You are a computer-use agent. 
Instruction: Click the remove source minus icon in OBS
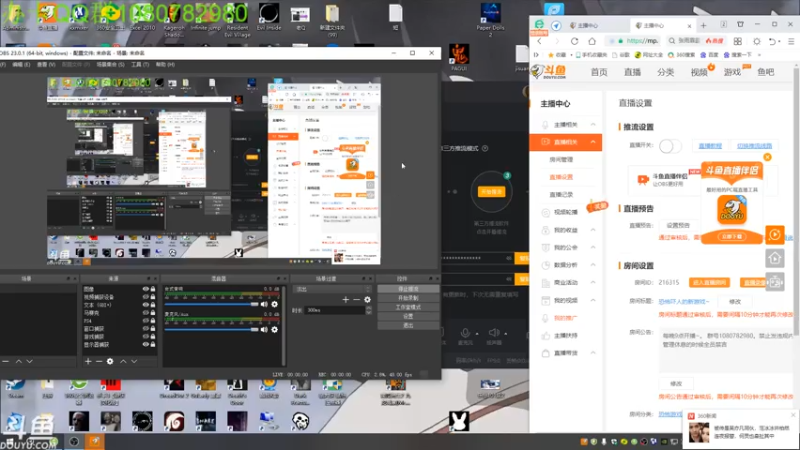(x=99, y=361)
